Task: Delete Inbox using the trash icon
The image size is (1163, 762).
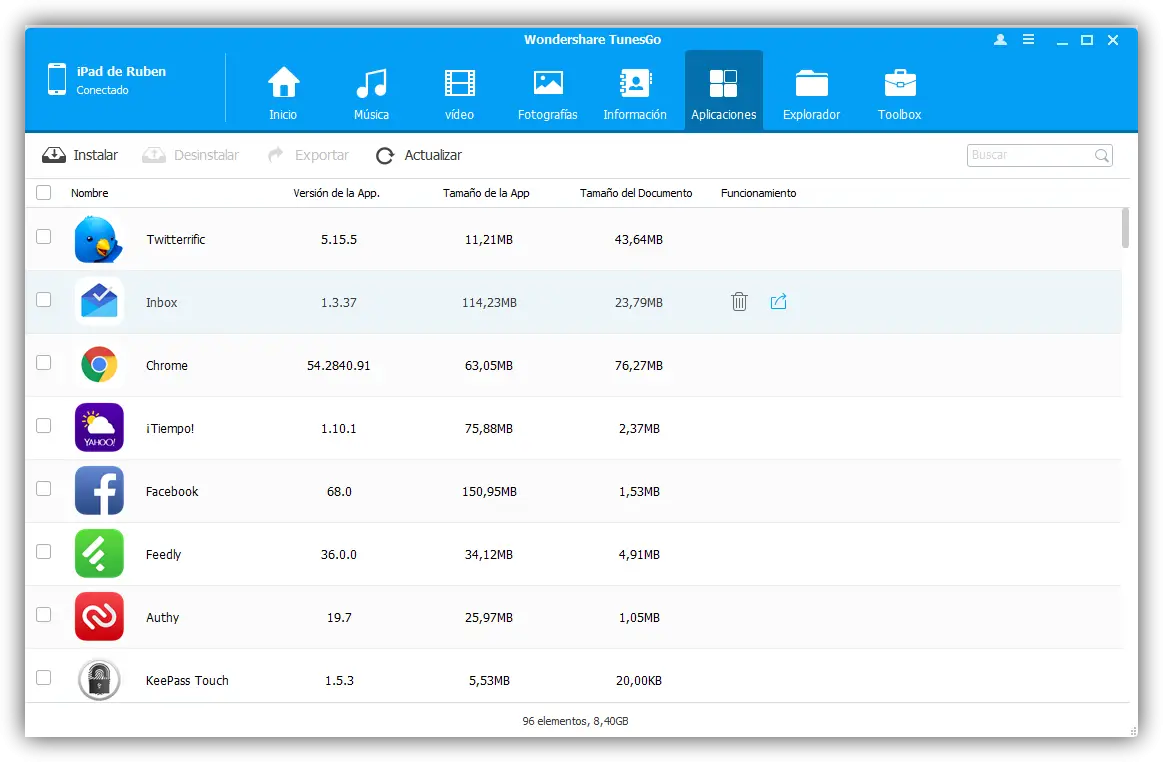Action: click(739, 301)
